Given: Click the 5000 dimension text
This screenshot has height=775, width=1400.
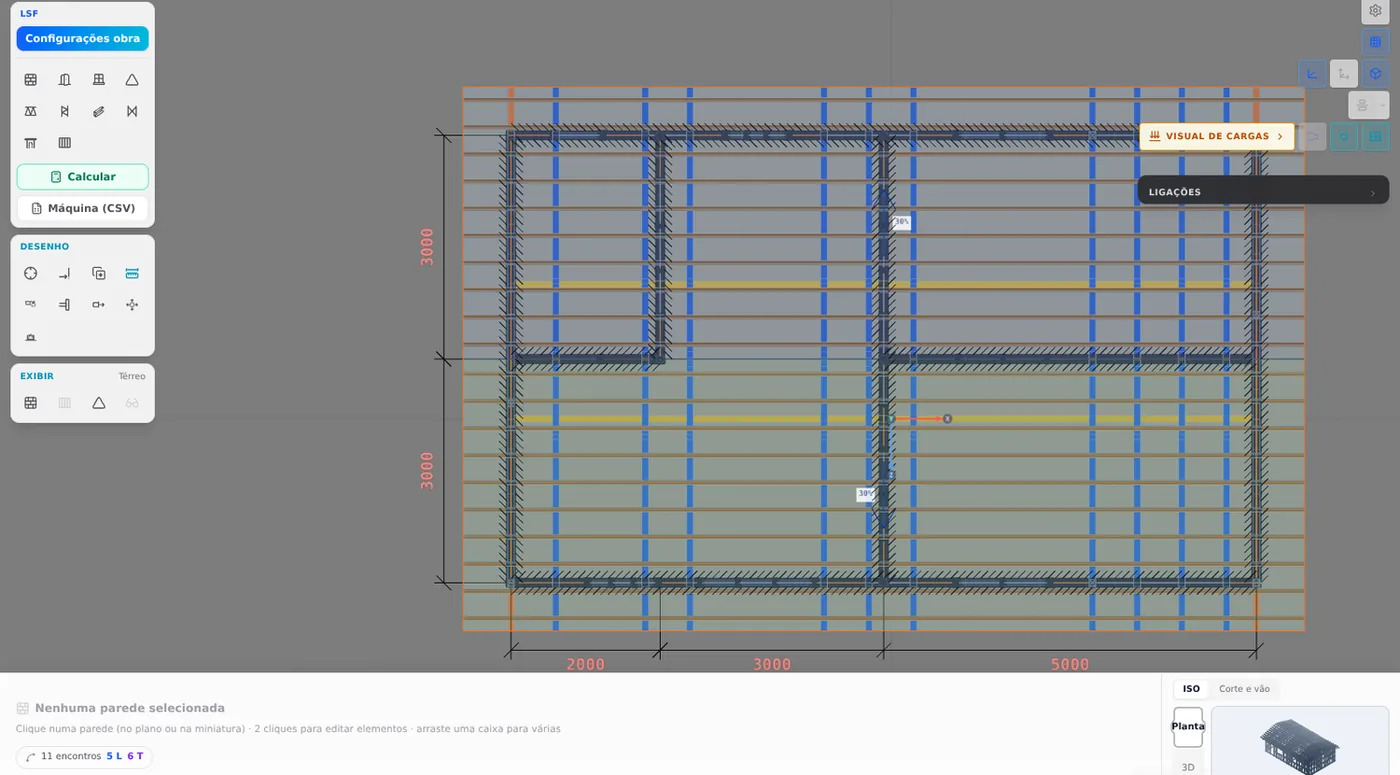Looking at the screenshot, I should [x=1070, y=664].
